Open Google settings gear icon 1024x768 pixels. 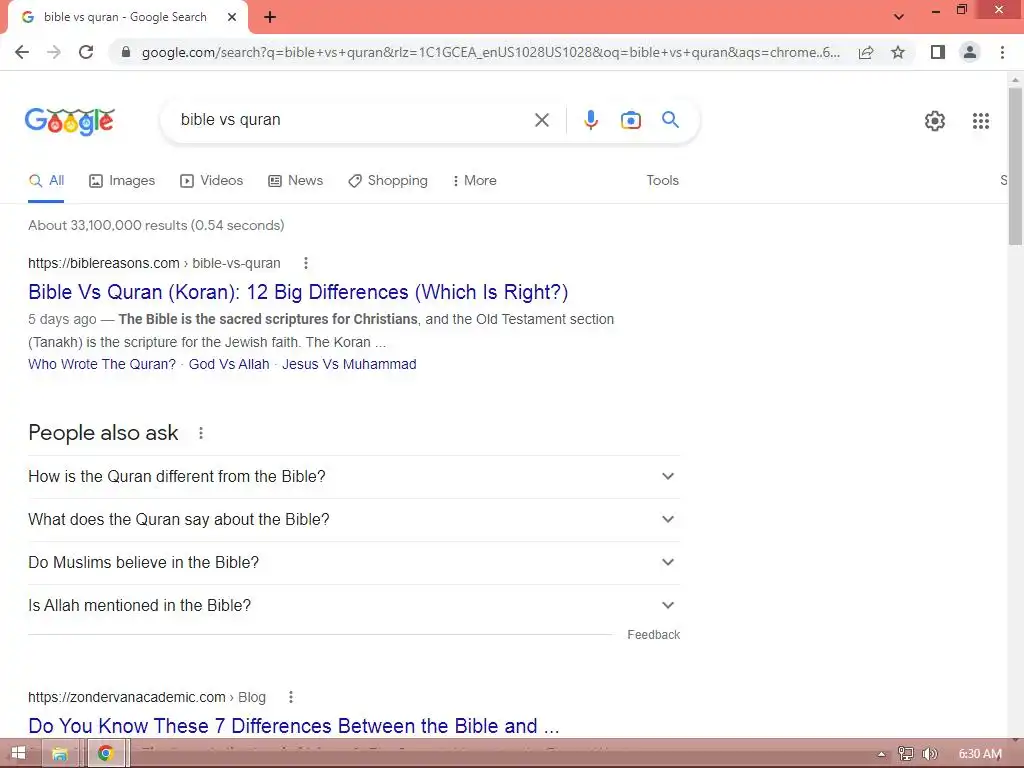tap(935, 121)
